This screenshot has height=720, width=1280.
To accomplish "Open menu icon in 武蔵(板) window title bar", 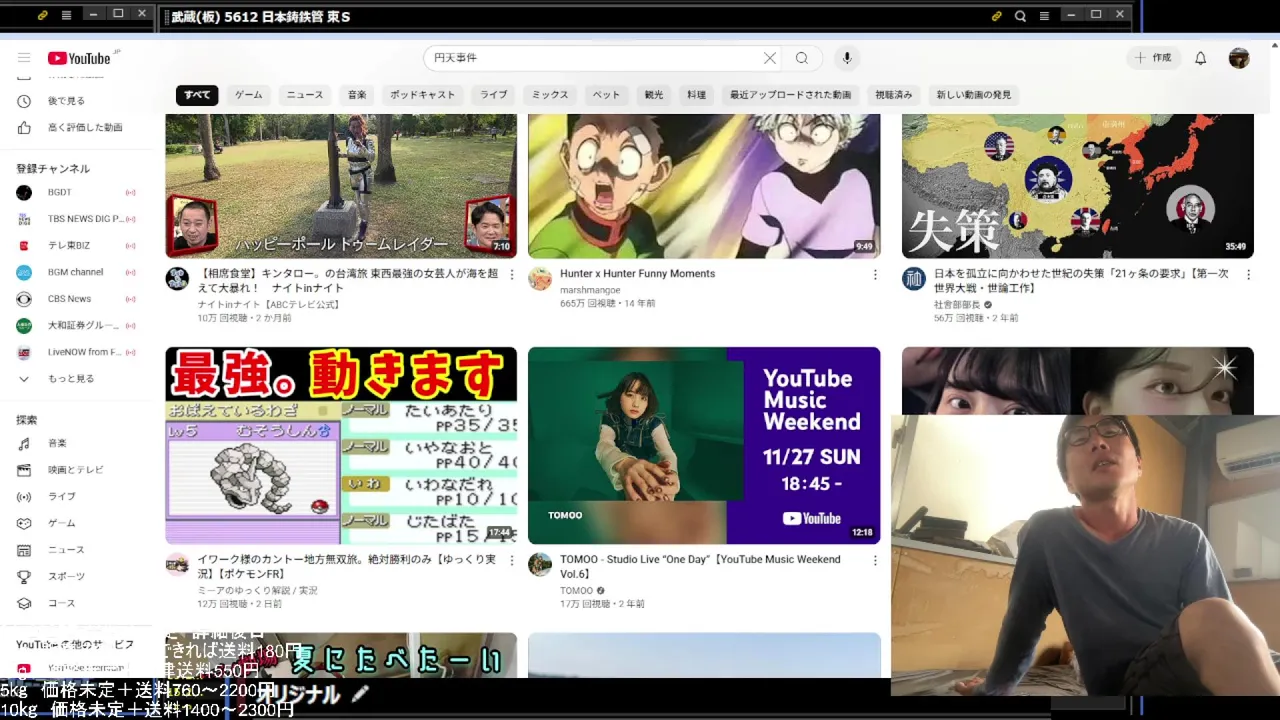I will coord(1044,15).
